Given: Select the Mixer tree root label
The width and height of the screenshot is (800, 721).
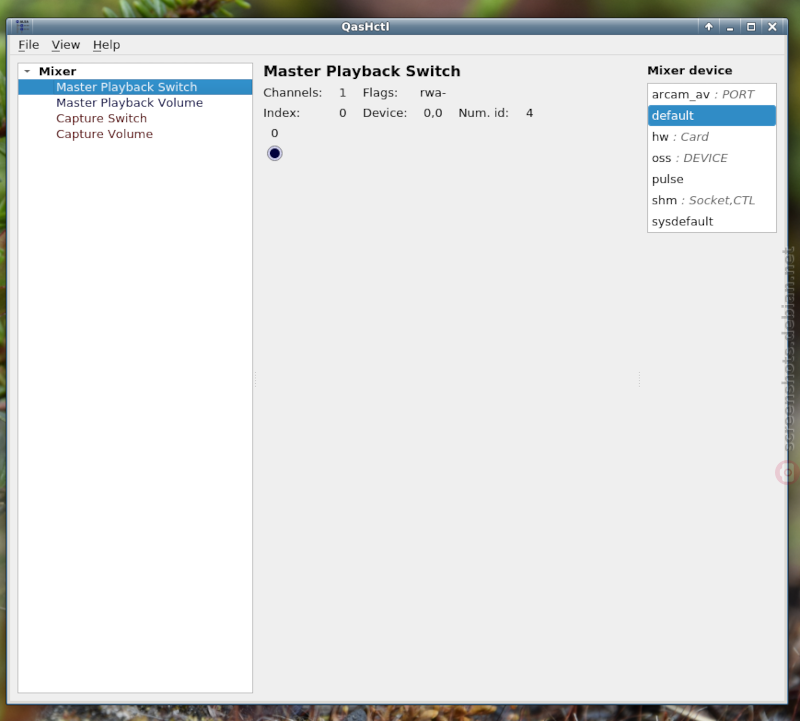Looking at the screenshot, I should point(57,71).
